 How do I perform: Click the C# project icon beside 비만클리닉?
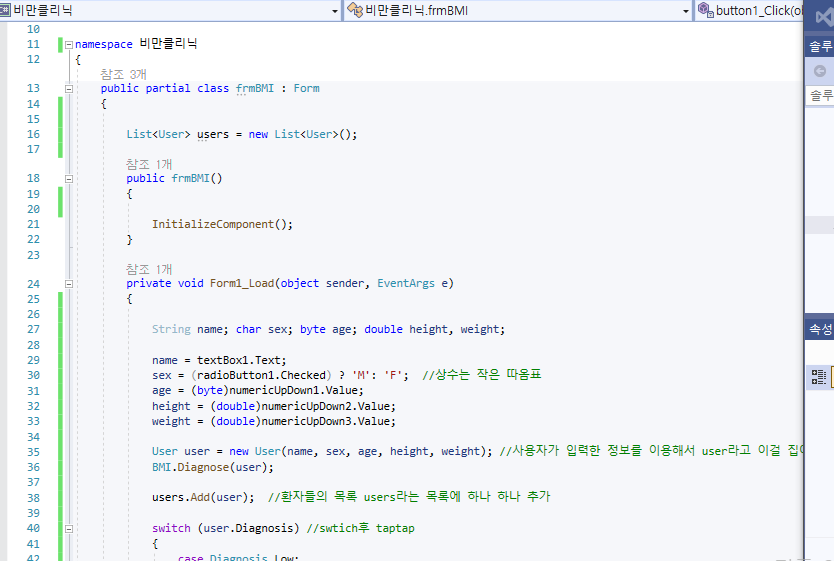(5, 10)
